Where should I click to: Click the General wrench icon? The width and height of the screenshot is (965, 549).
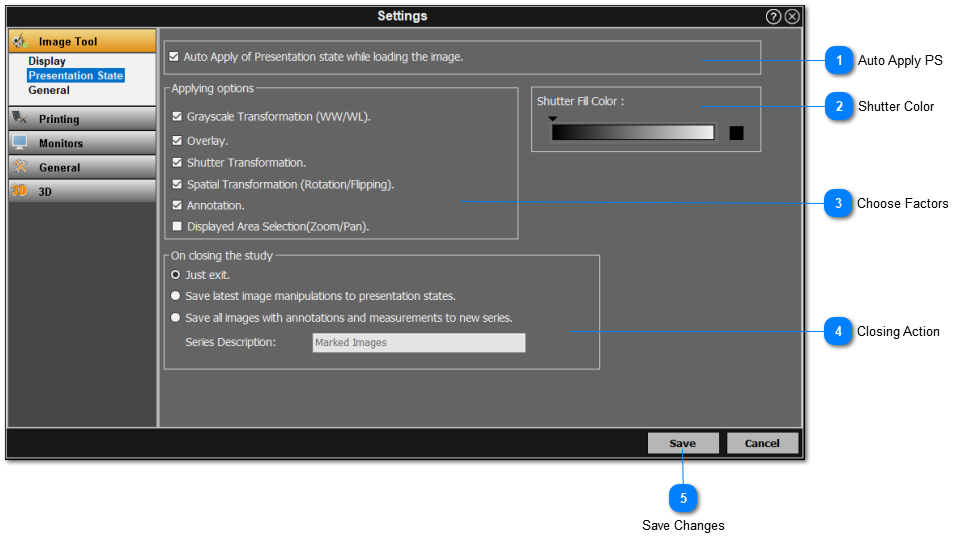(x=20, y=167)
